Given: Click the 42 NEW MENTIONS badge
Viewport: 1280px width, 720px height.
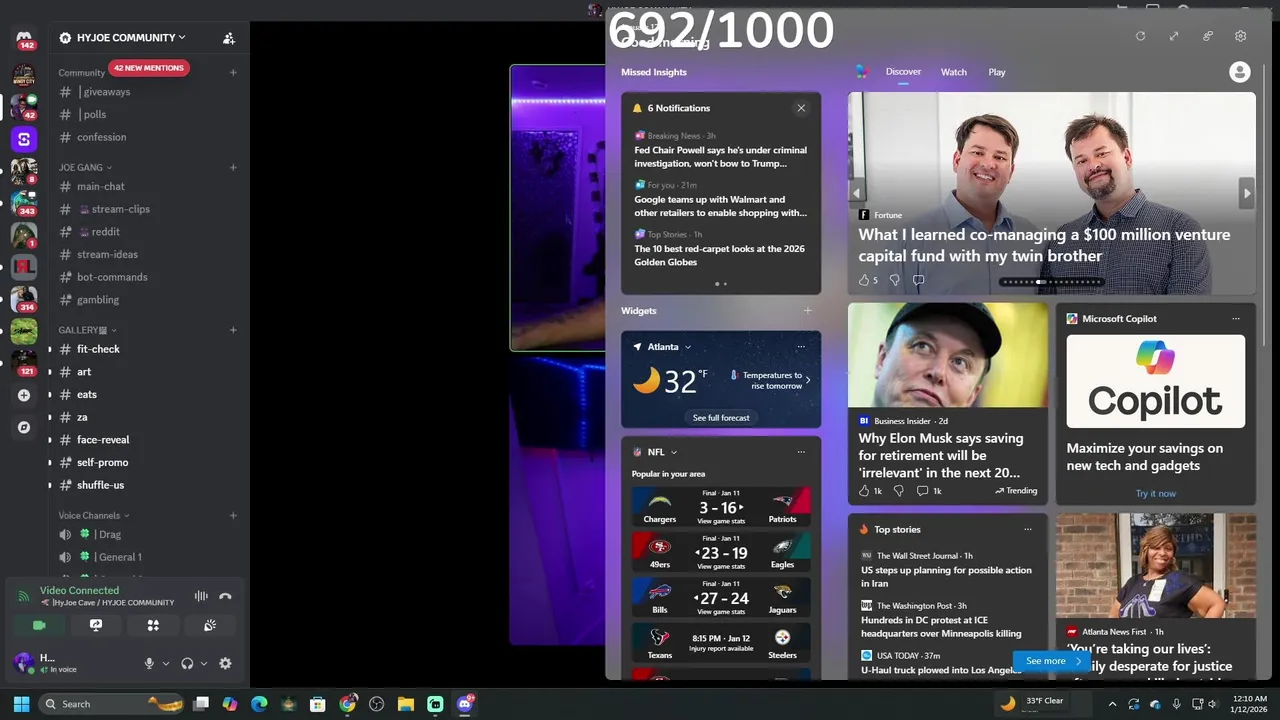Looking at the screenshot, I should pos(148,68).
